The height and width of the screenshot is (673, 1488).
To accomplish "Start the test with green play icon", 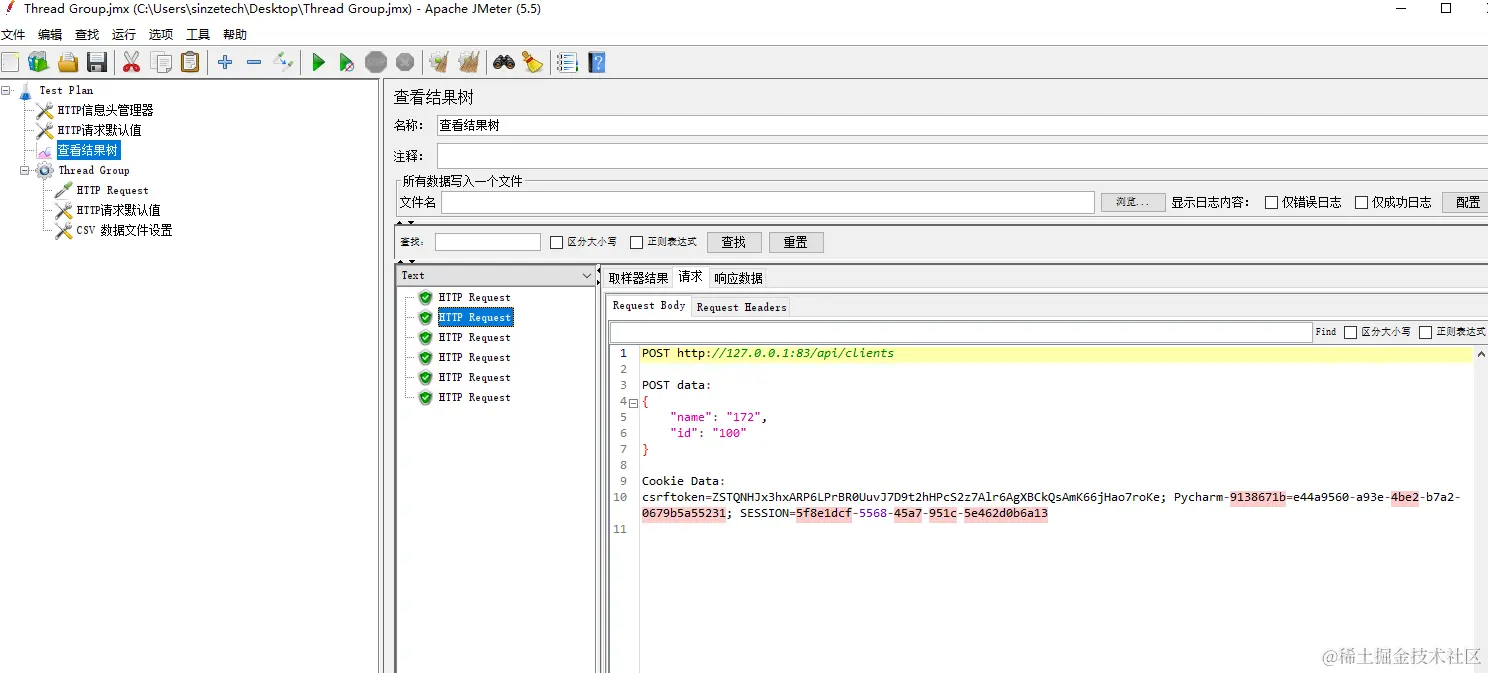I will pos(318,63).
